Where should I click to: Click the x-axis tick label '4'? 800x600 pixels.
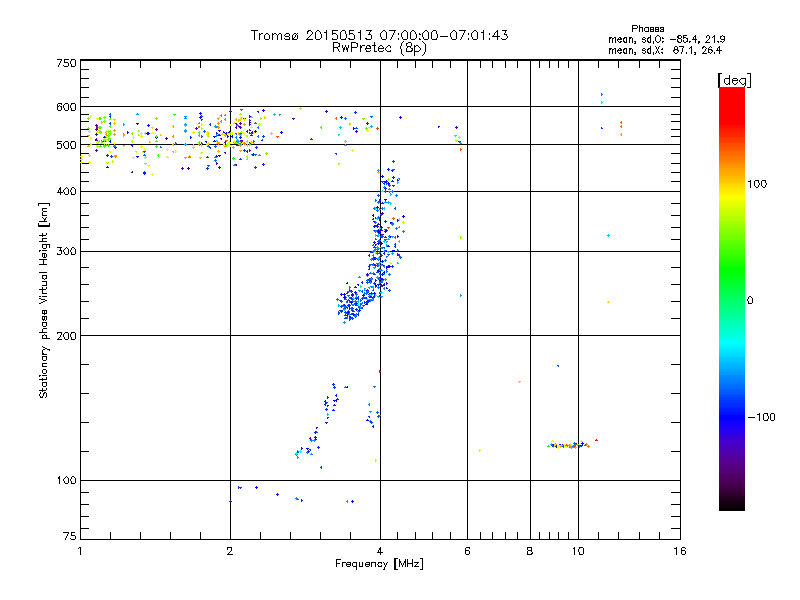tap(380, 551)
